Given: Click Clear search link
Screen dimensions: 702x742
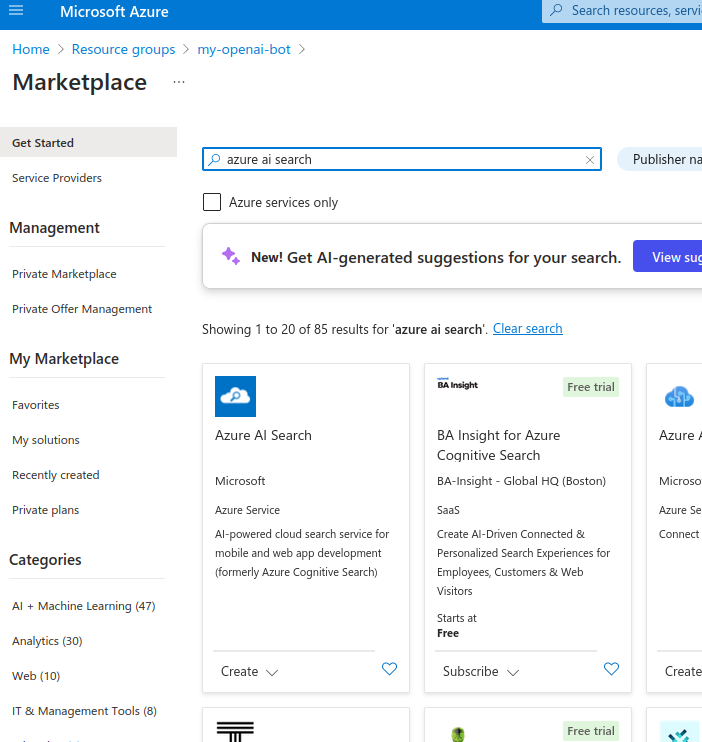Looking at the screenshot, I should point(527,328).
